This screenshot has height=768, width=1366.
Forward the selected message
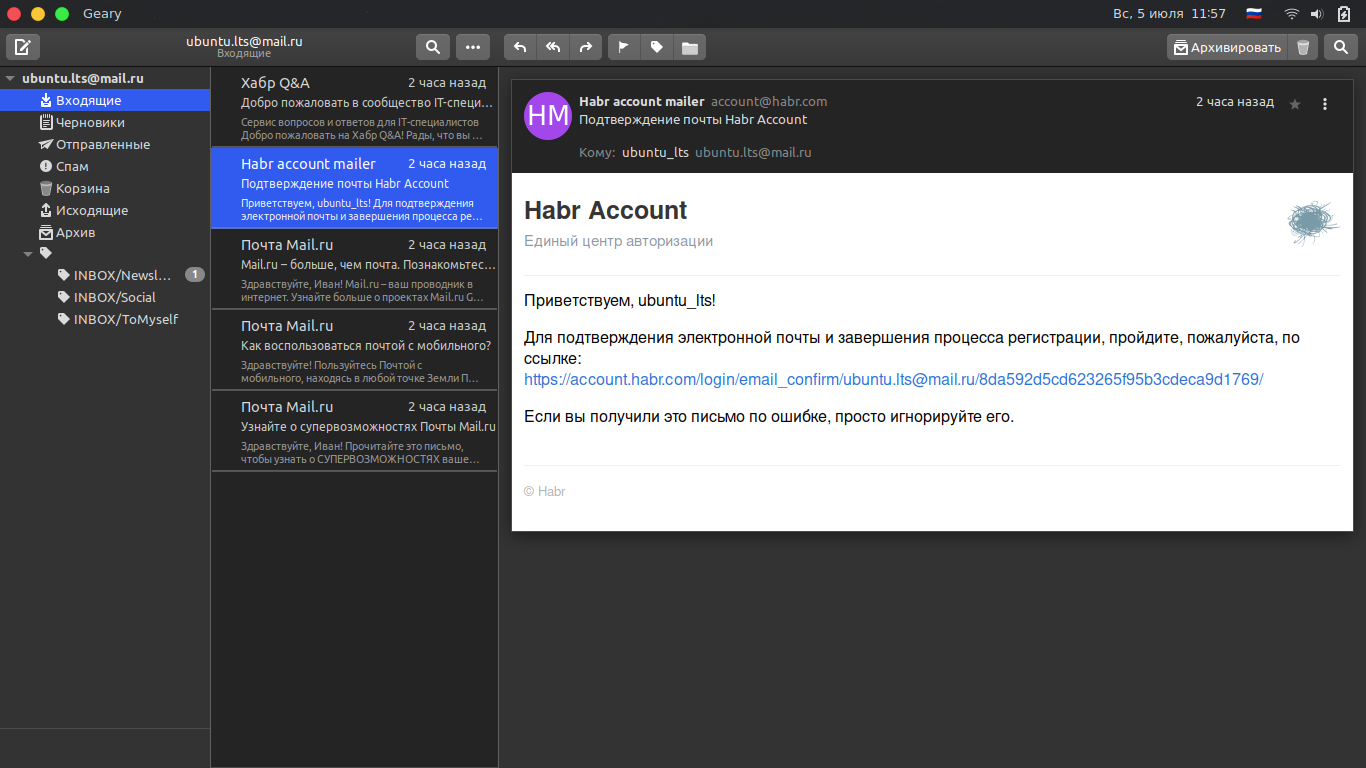point(585,47)
